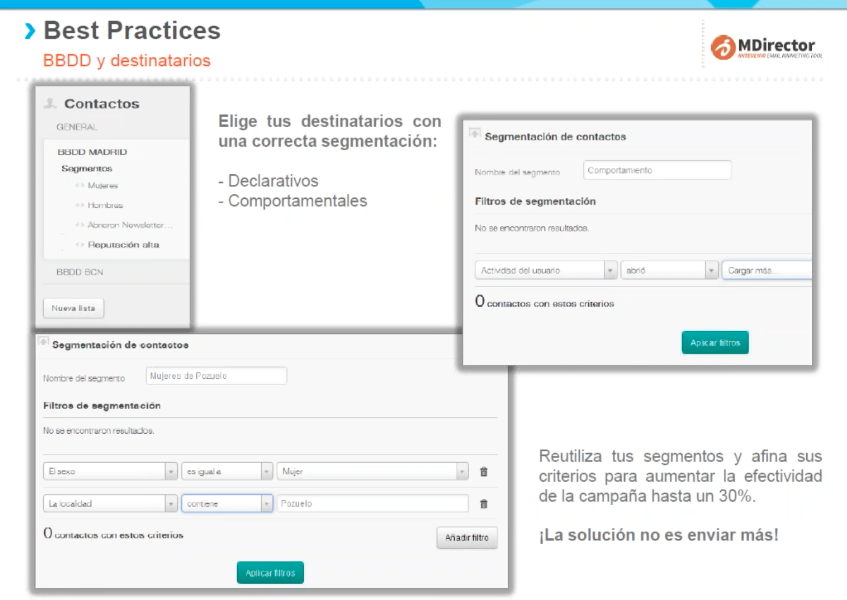Select Segmentos under BBDD MADRID
Screen dimensions: 847x600
click(87, 168)
